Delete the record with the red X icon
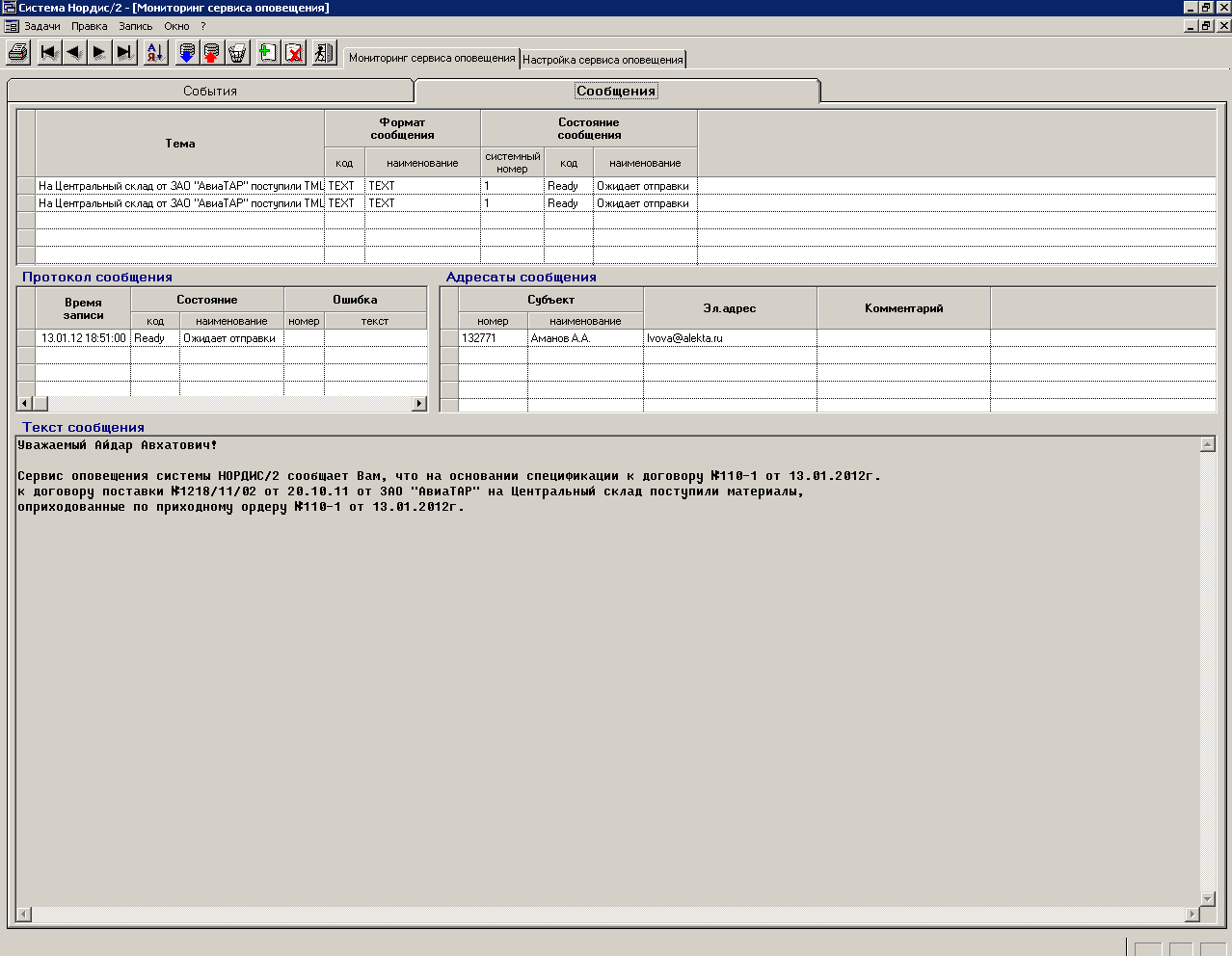 tap(294, 53)
